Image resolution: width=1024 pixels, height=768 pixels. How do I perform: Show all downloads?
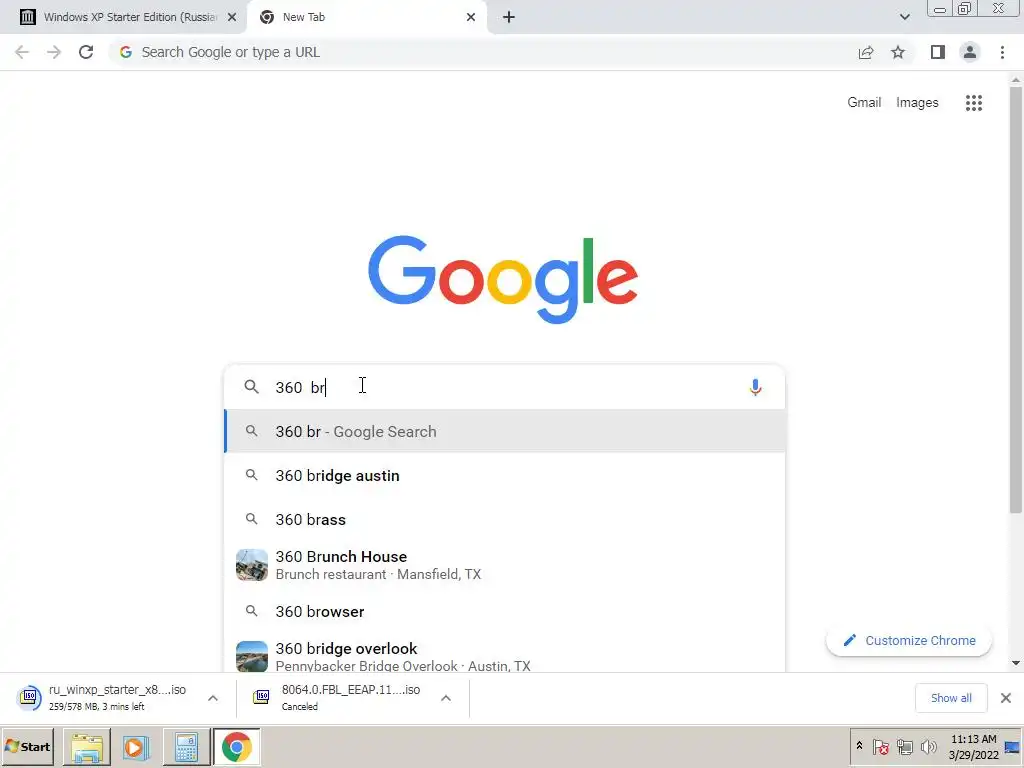951,698
